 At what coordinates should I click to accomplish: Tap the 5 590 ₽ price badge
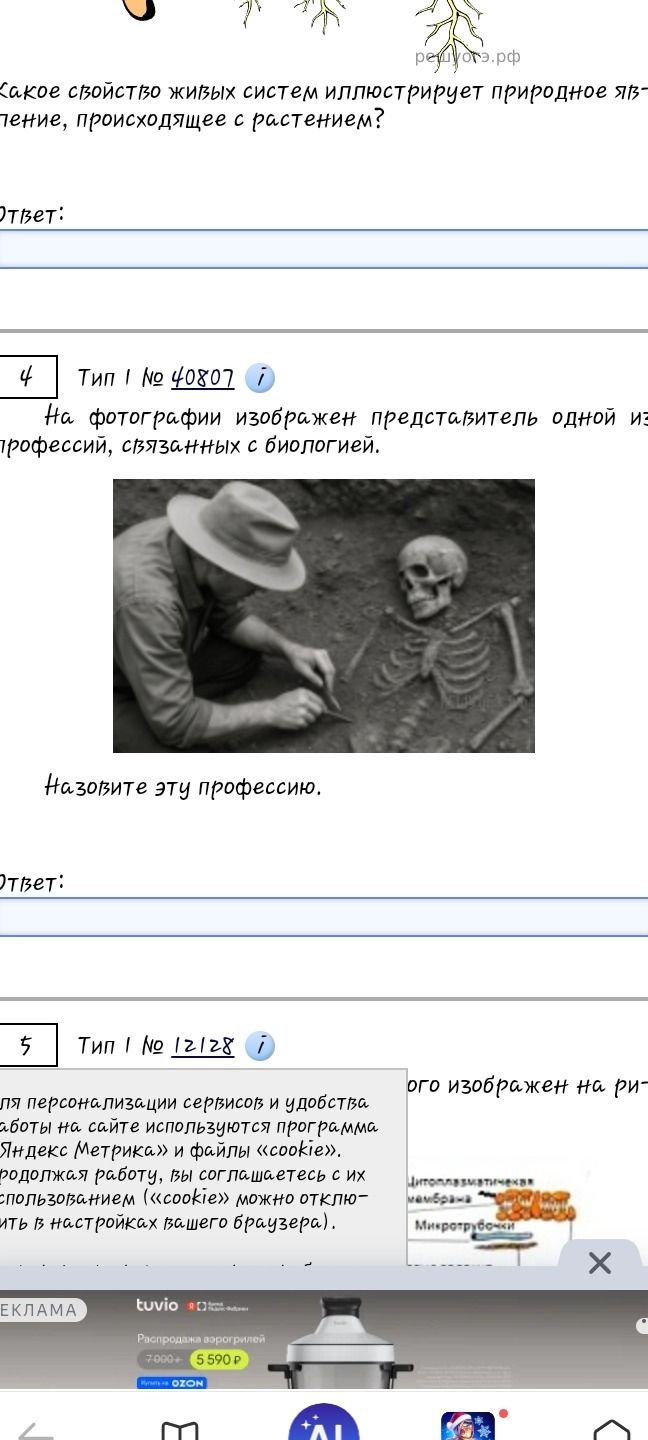(219, 1360)
